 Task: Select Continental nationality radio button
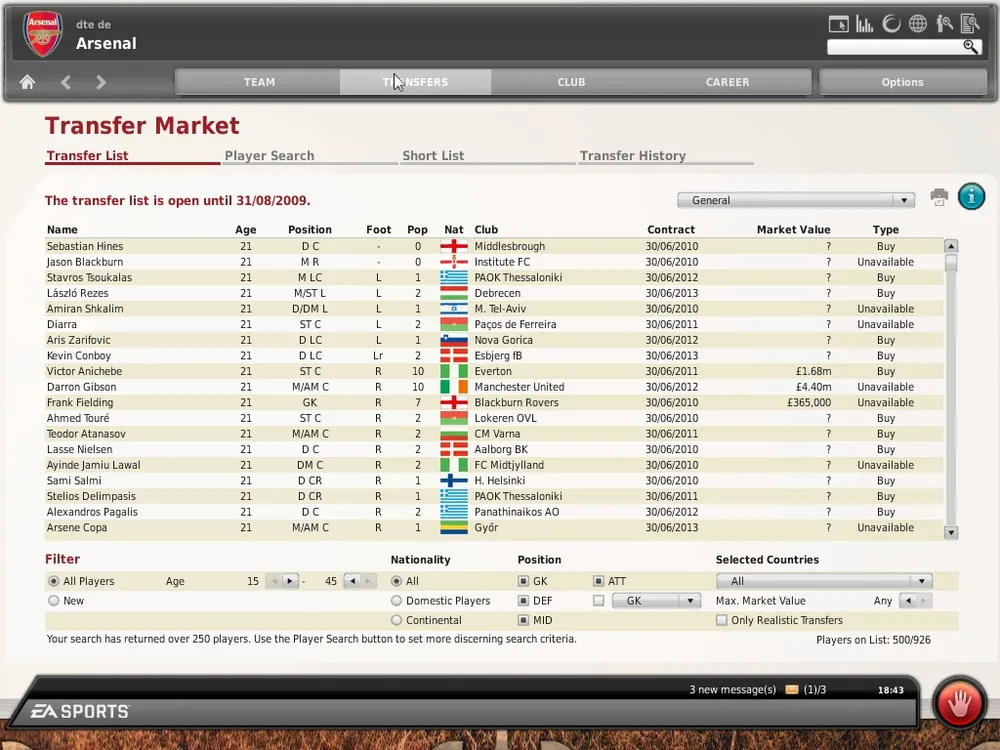point(397,620)
